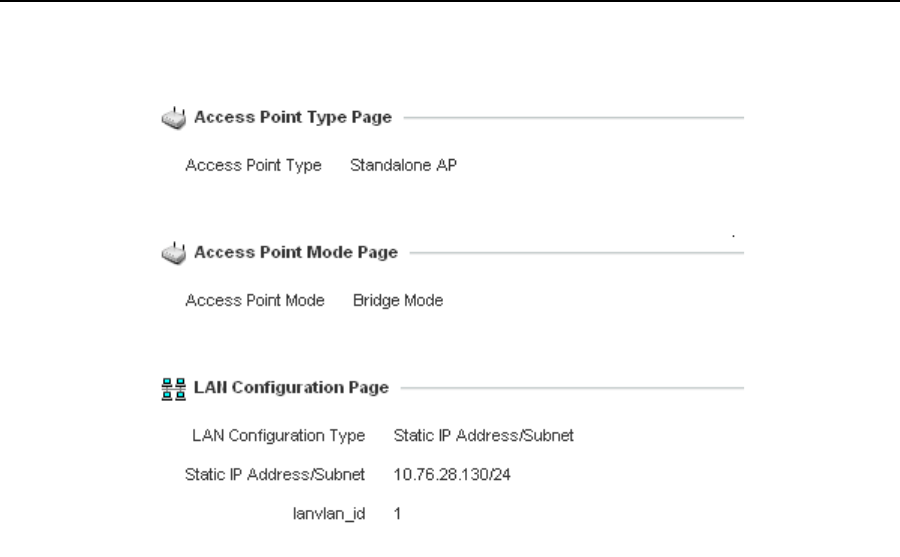Click the lanvlan_id value 1
Viewport: 900px width, 557px height.
click(x=397, y=513)
